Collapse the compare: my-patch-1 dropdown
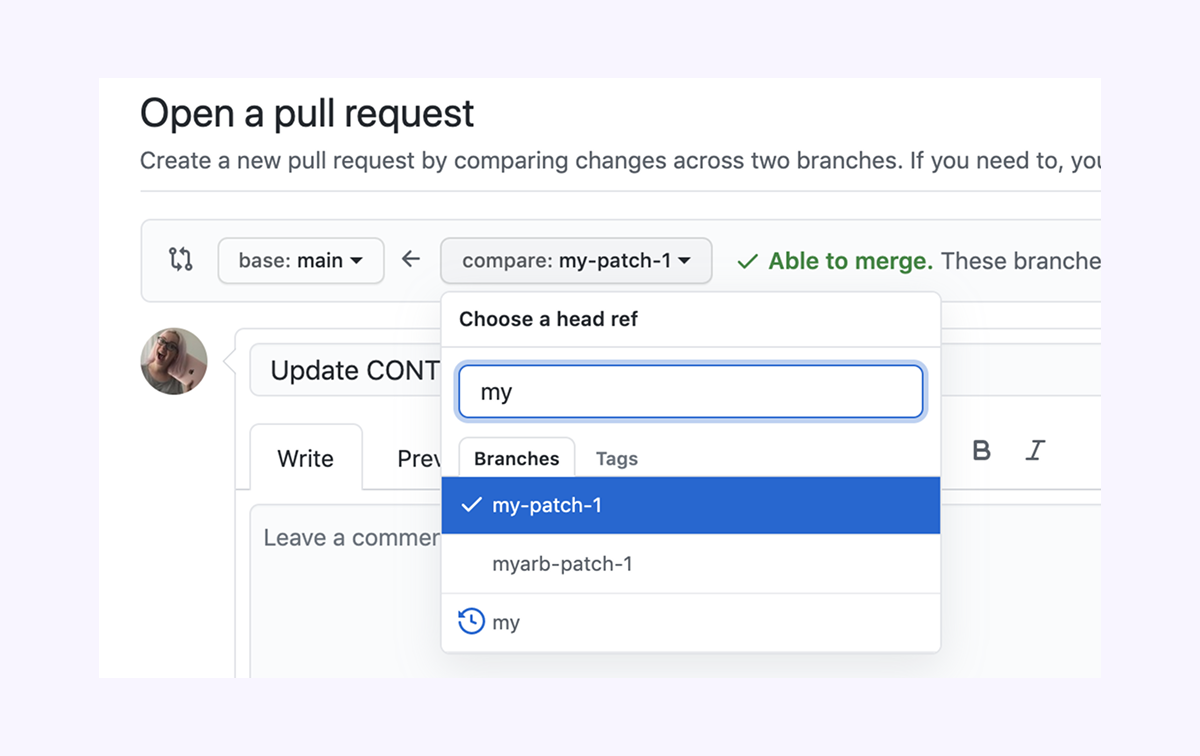Screen dimensions: 1200x756 pos(576,261)
